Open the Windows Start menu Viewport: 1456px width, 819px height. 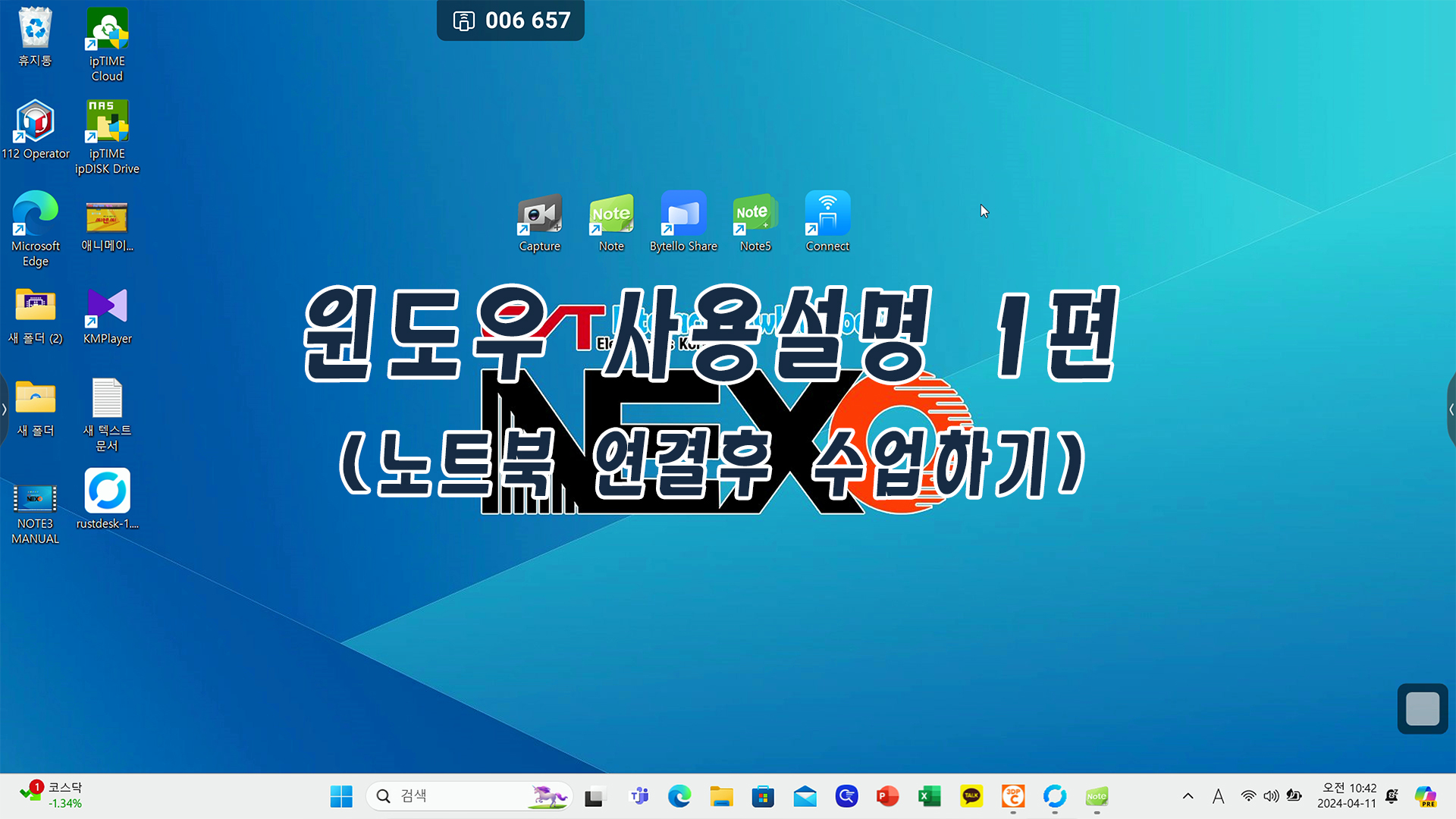(x=341, y=796)
